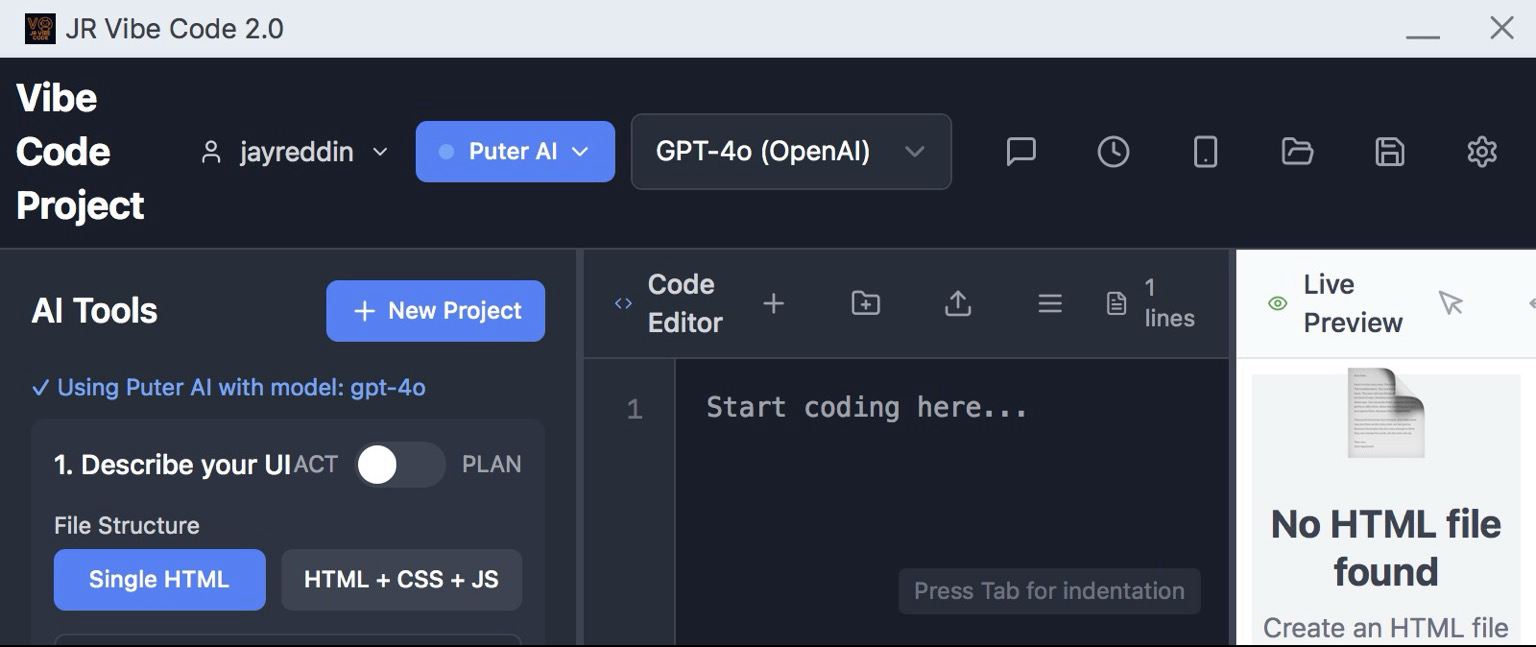This screenshot has width=1536, height=647.
Task: Click the Live Preview panel title
Action: pos(1353,303)
